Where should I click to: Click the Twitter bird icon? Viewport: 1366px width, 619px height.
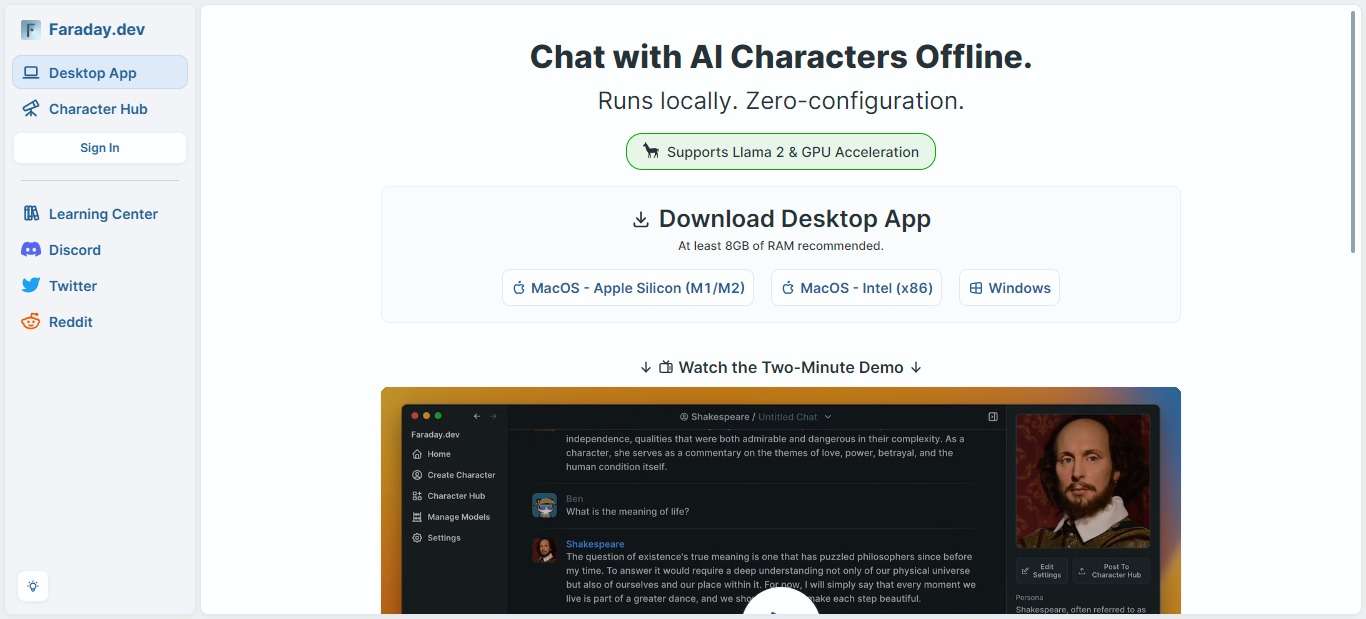[x=31, y=286]
